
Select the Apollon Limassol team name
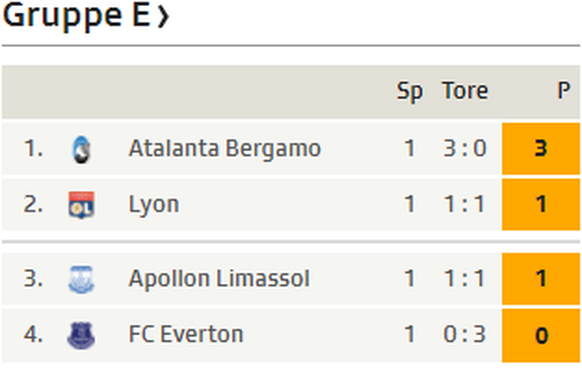point(219,278)
